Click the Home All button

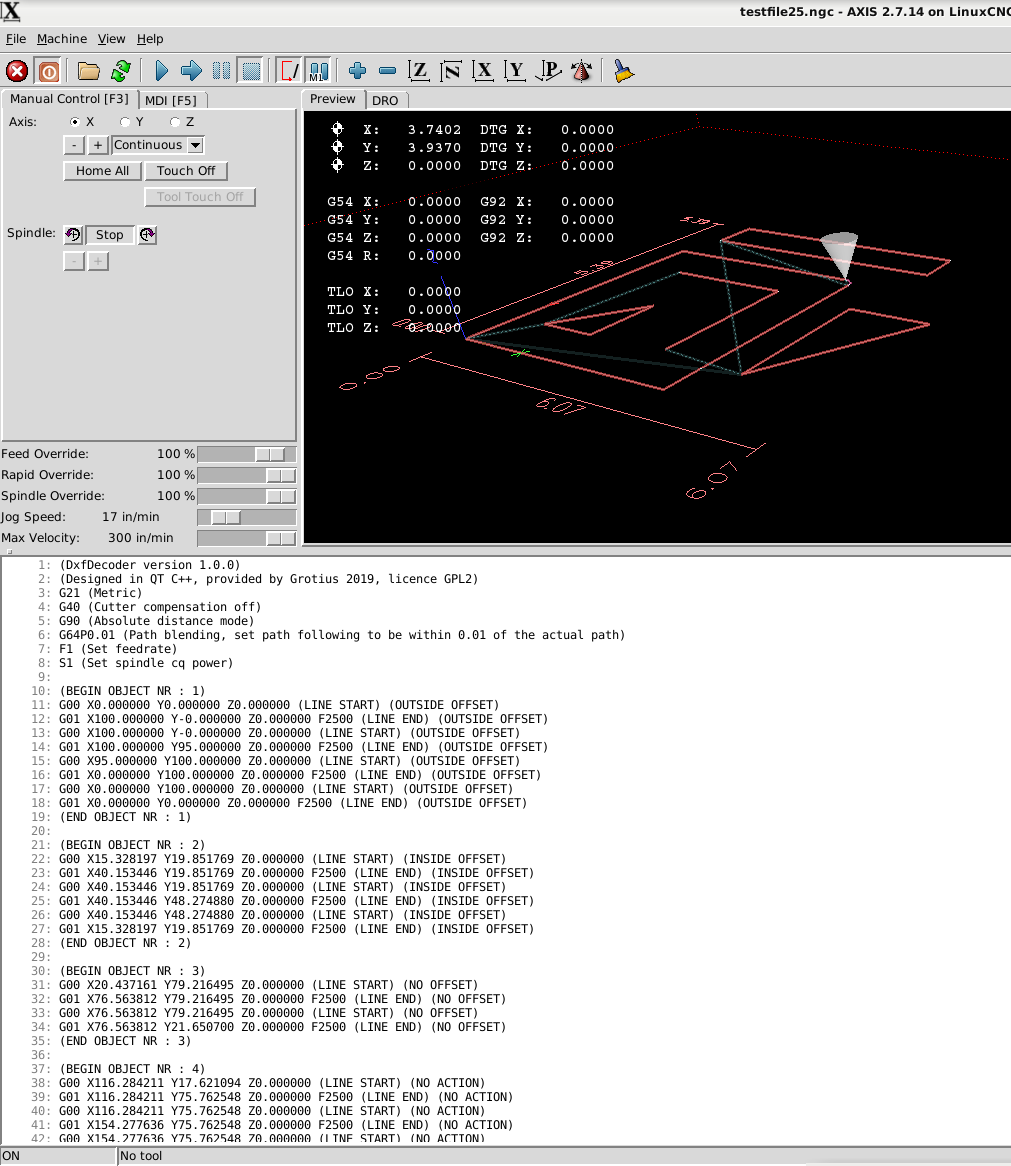coord(103,171)
